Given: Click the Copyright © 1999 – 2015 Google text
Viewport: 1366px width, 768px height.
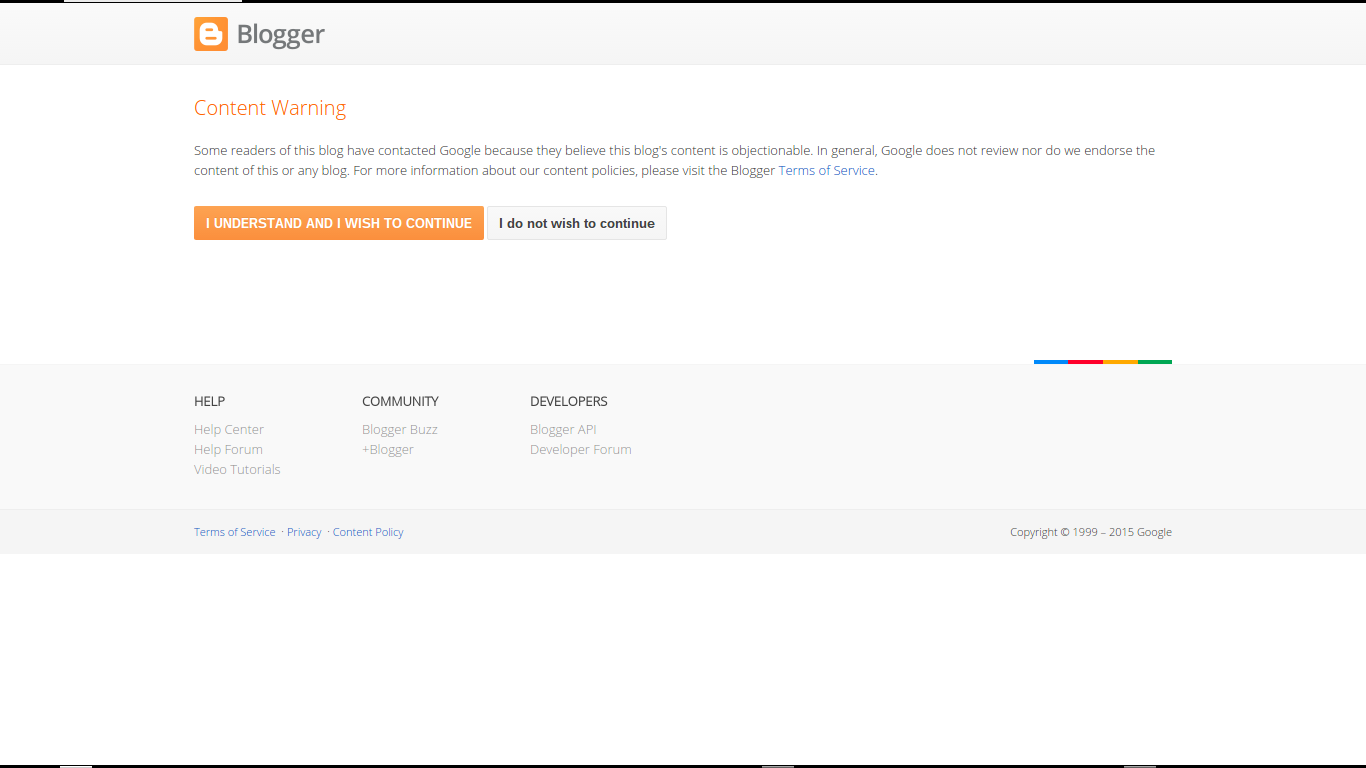Looking at the screenshot, I should [1091, 532].
